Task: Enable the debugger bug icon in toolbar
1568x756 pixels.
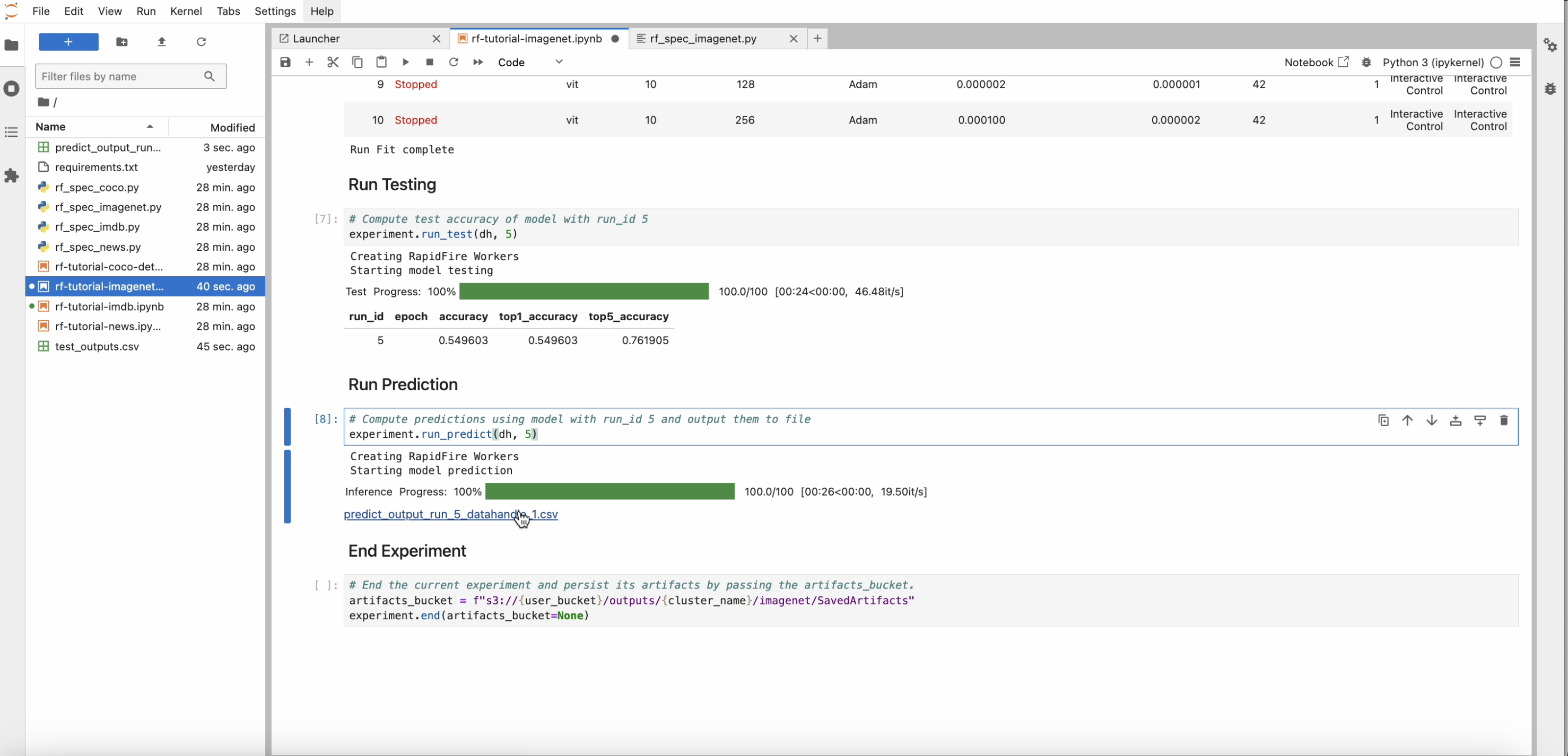Action: coord(1366,62)
